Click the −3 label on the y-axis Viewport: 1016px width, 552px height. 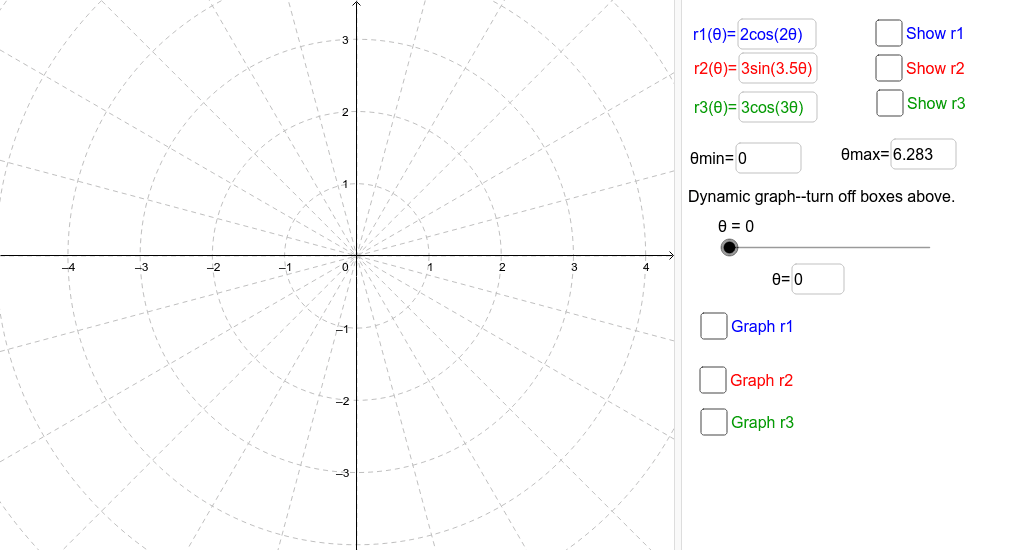pyautogui.click(x=341, y=473)
